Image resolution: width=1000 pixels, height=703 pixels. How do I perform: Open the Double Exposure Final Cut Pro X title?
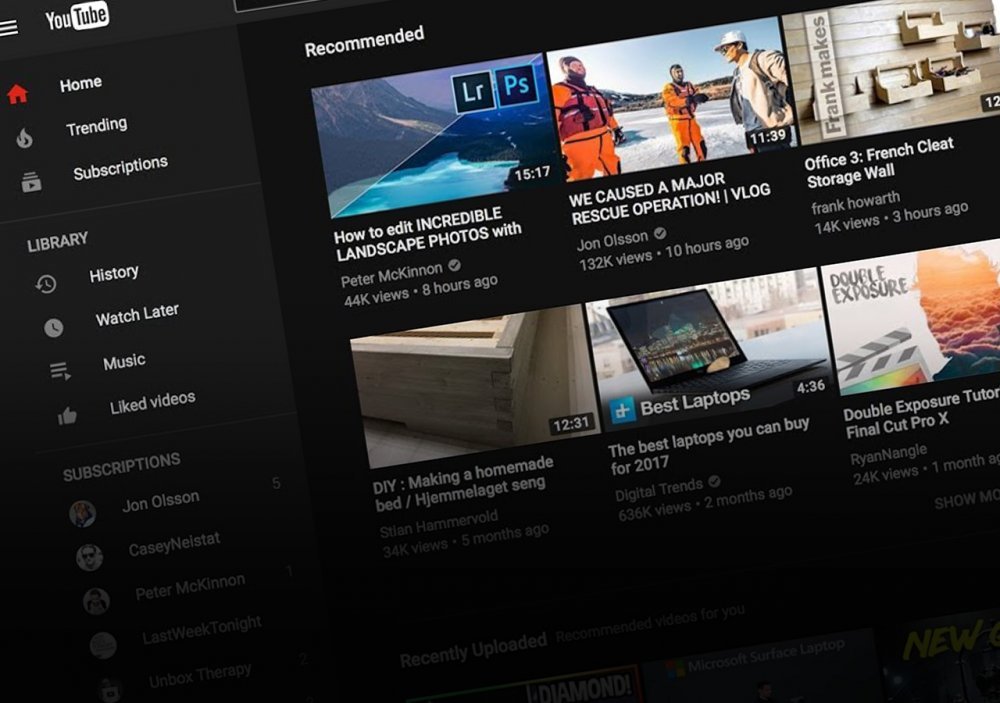922,413
